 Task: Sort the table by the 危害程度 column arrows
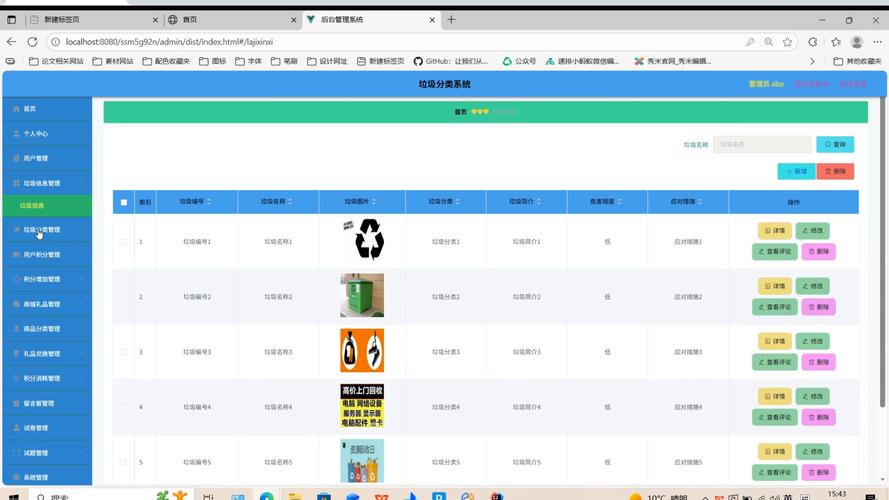click(x=619, y=202)
